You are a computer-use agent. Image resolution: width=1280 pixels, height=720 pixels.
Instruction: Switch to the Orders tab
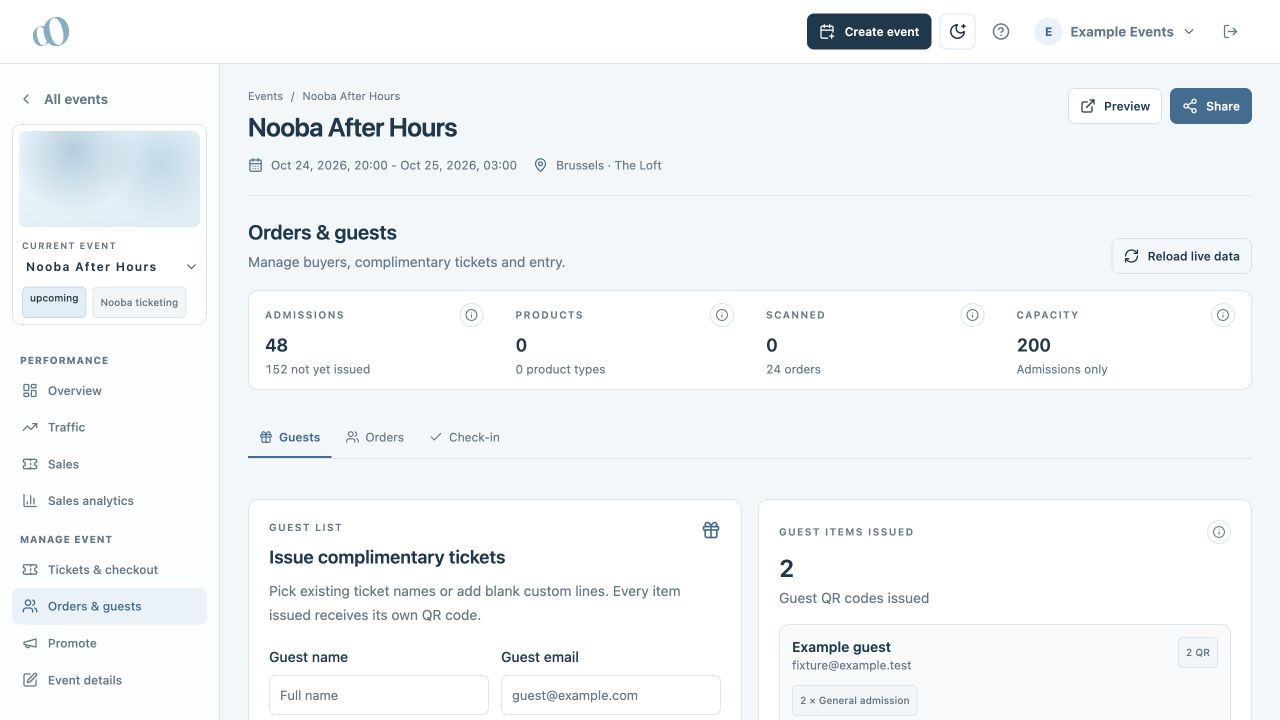pyautogui.click(x=375, y=437)
